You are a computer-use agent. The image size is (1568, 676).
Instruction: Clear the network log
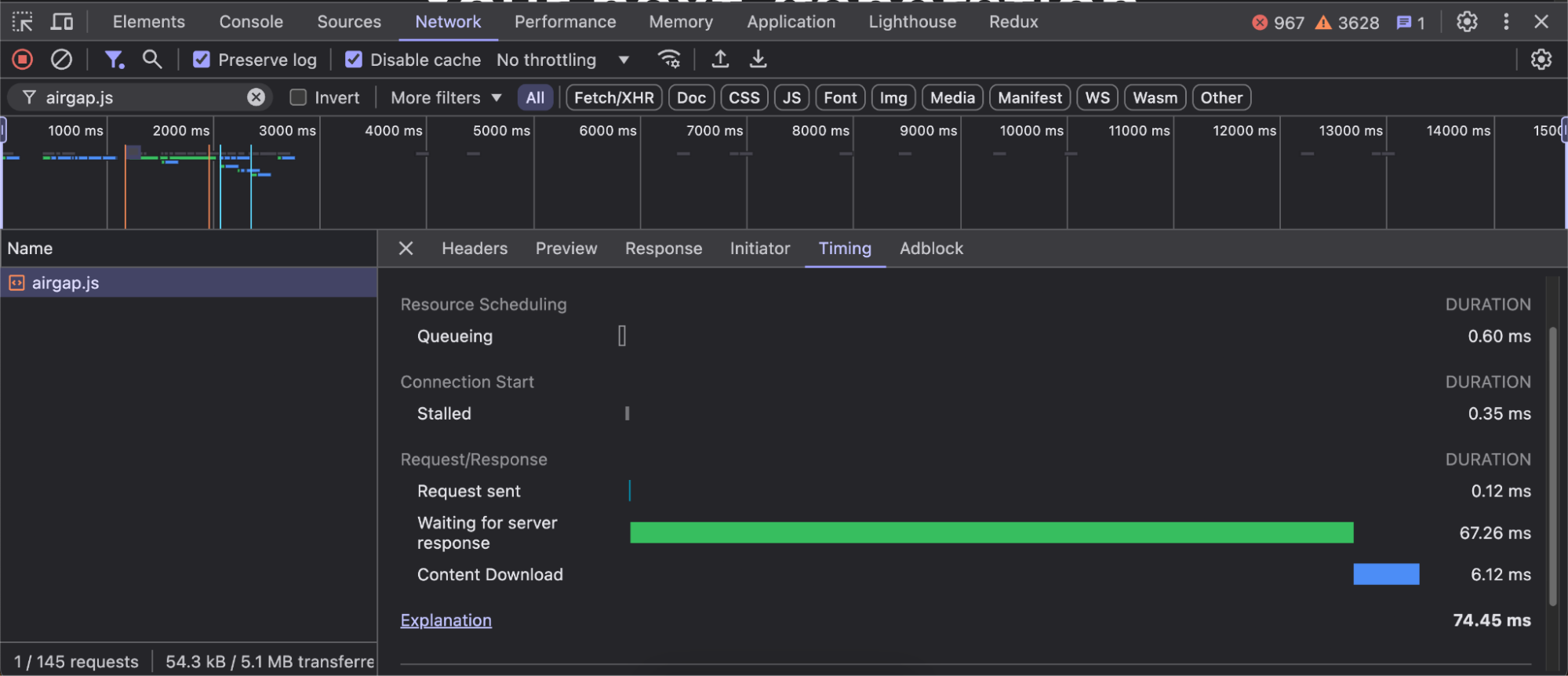[61, 59]
